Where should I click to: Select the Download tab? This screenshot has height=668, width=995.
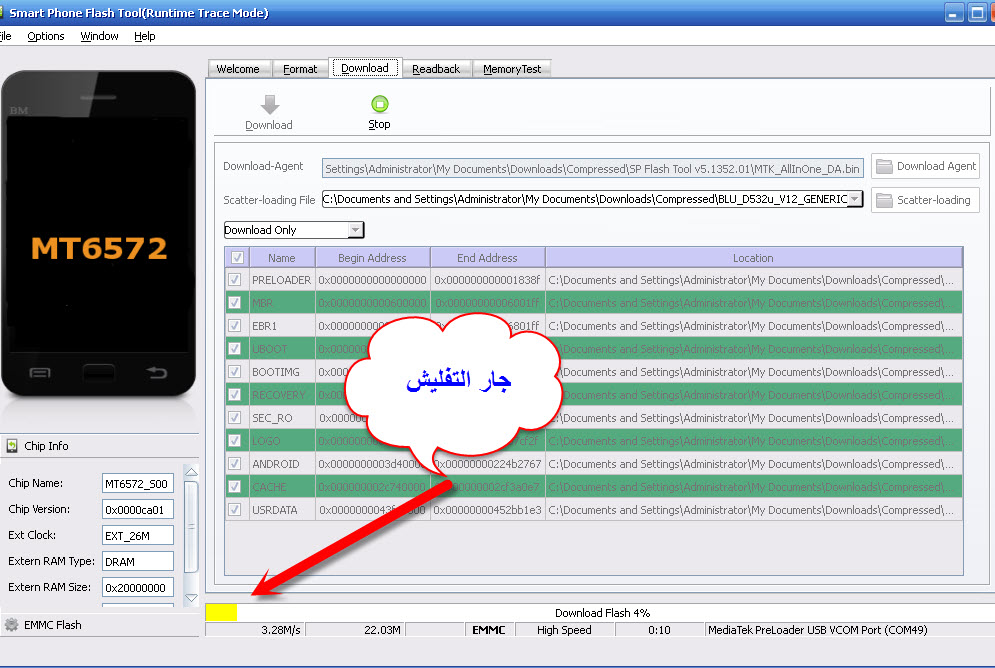(x=365, y=68)
